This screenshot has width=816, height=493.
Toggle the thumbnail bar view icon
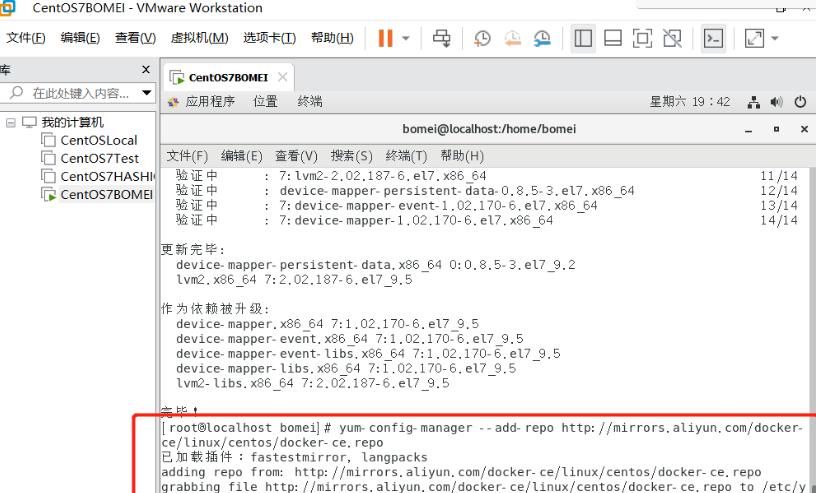[613, 38]
